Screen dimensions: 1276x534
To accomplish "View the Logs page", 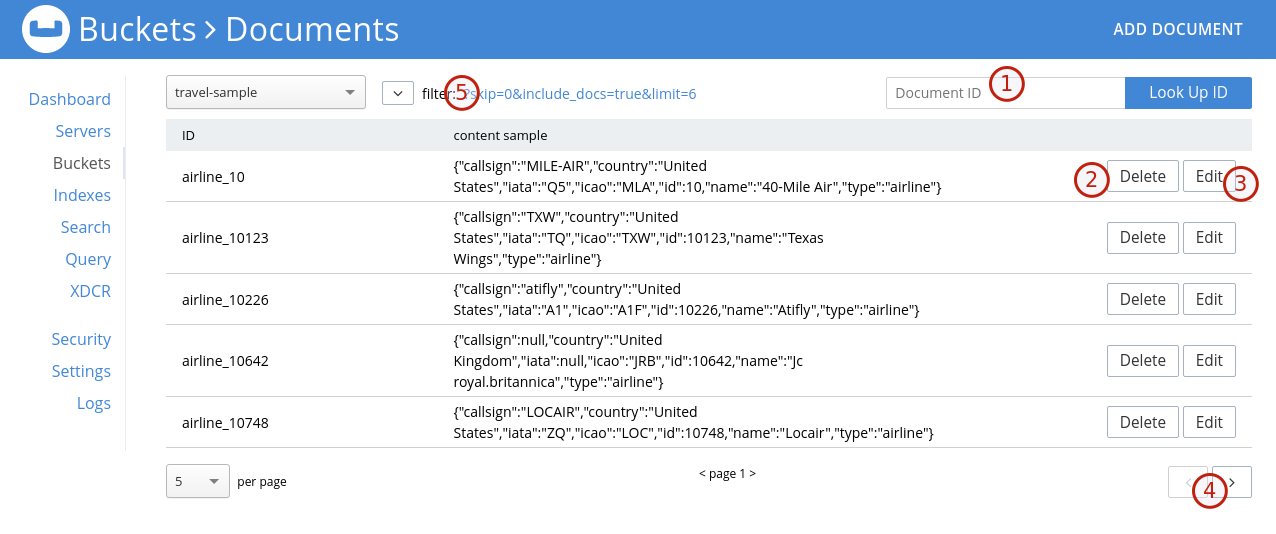I will click(x=93, y=403).
